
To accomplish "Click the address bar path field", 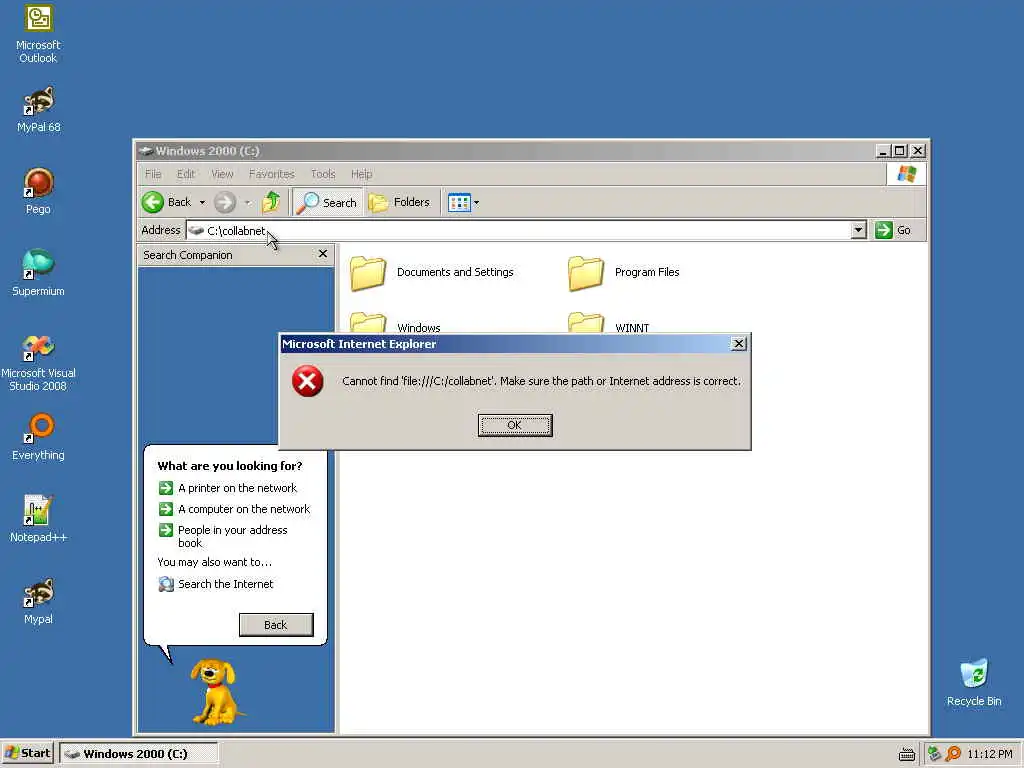I will click(x=527, y=231).
